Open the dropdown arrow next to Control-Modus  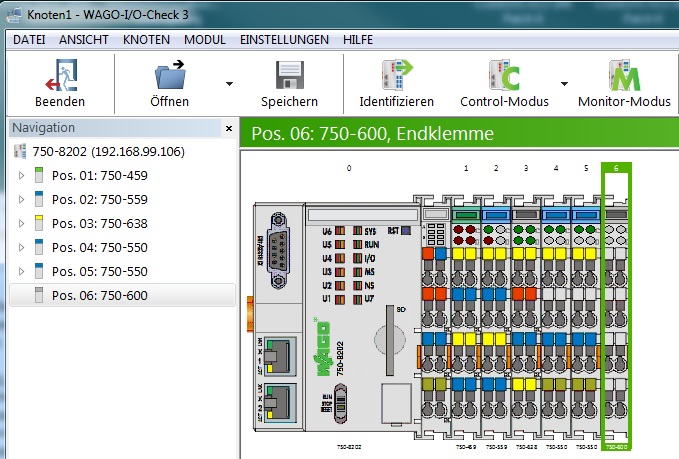(563, 84)
